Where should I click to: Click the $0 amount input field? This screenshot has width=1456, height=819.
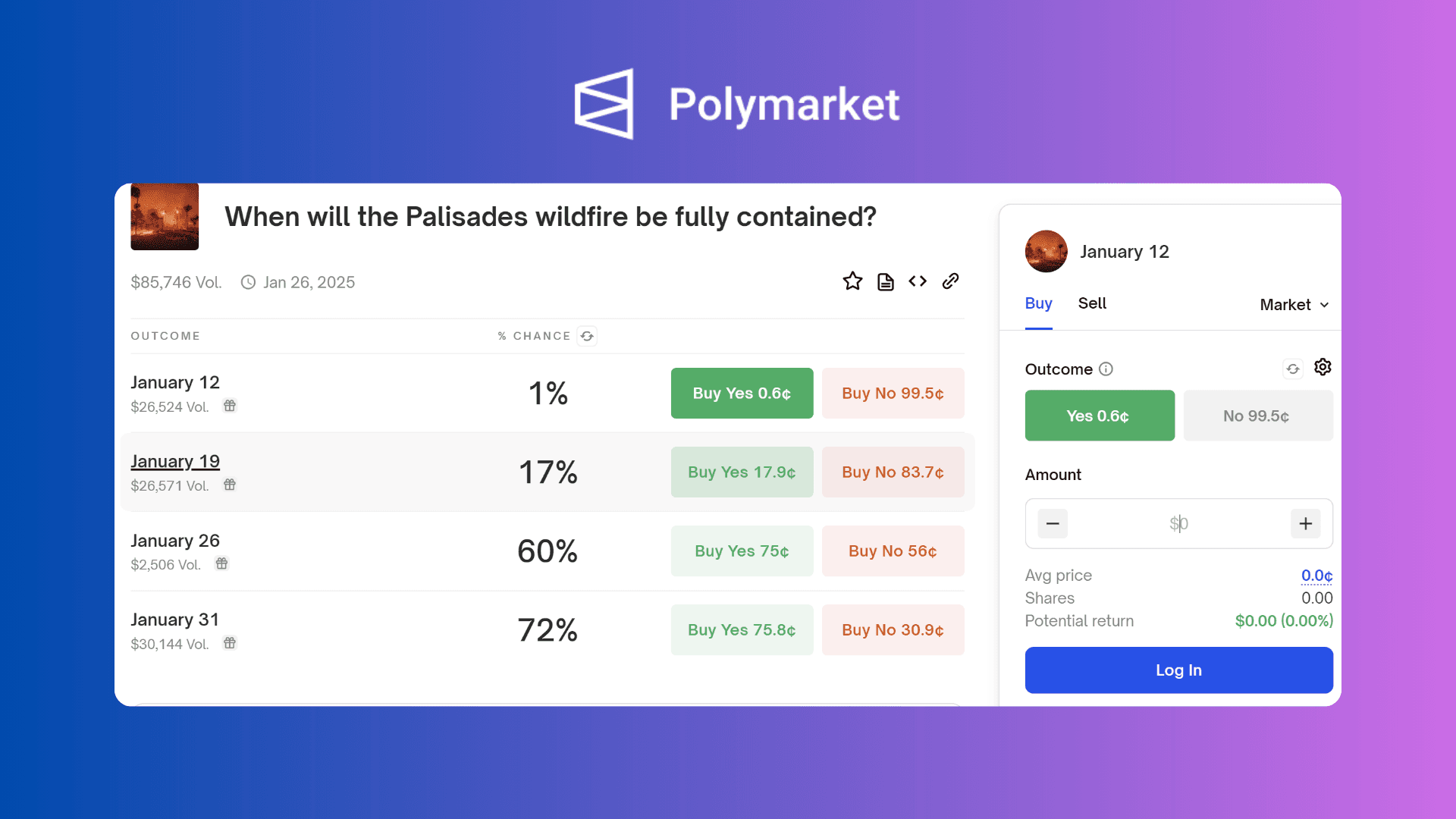[1178, 523]
